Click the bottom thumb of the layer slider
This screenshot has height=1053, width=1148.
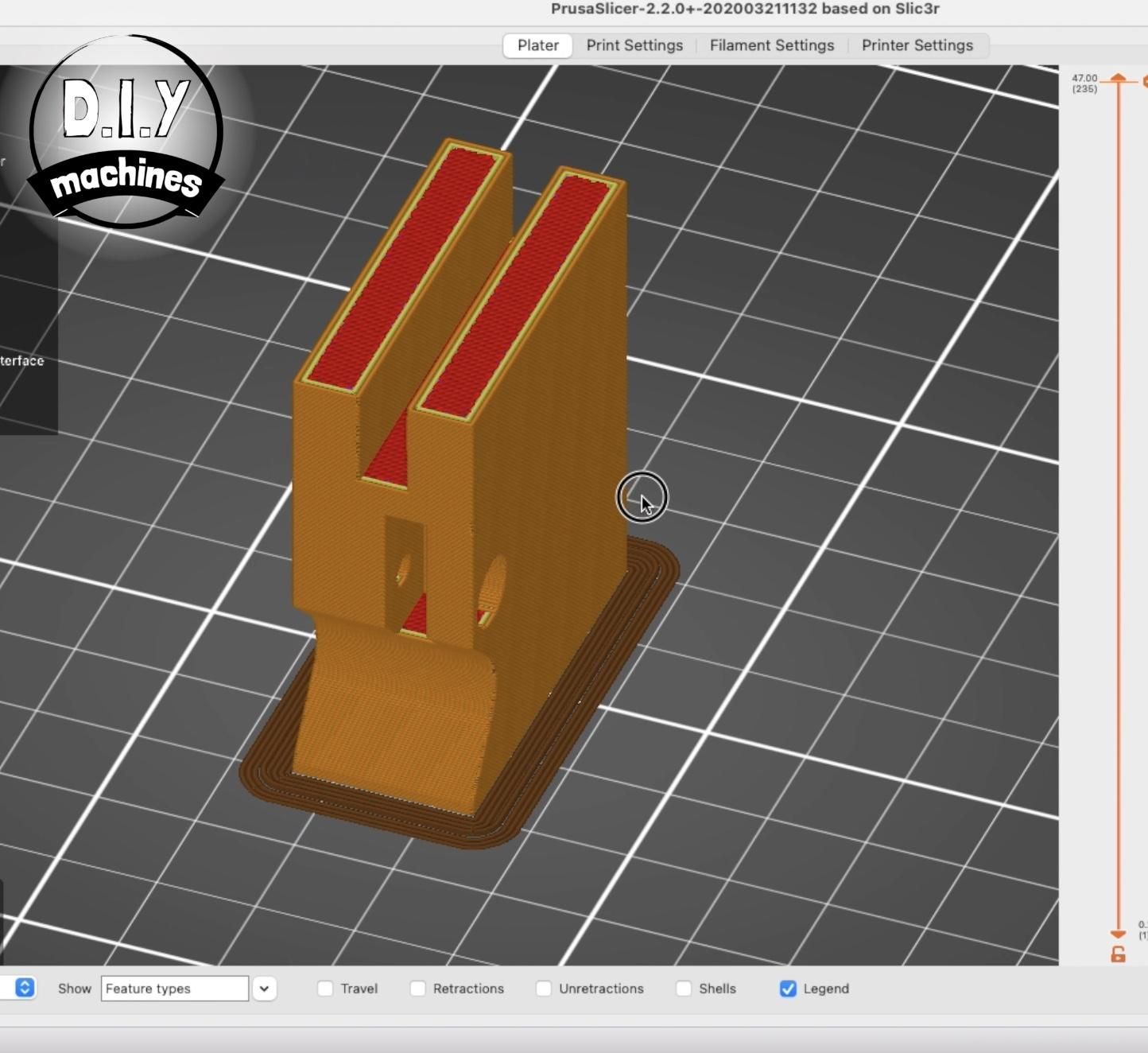click(x=1118, y=934)
